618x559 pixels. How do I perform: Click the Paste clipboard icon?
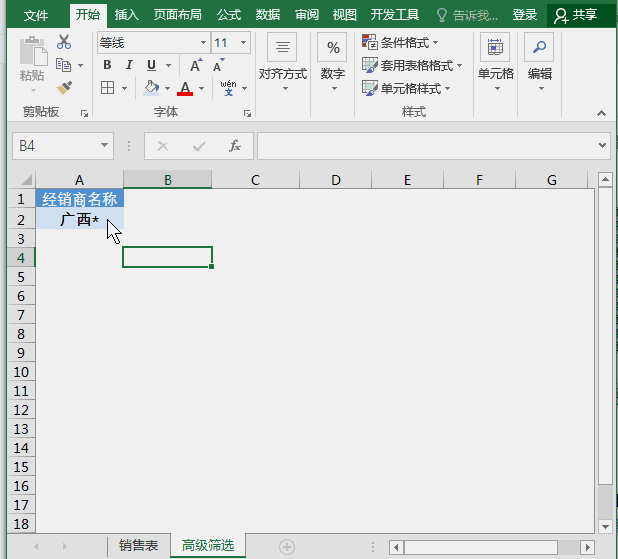point(33,51)
